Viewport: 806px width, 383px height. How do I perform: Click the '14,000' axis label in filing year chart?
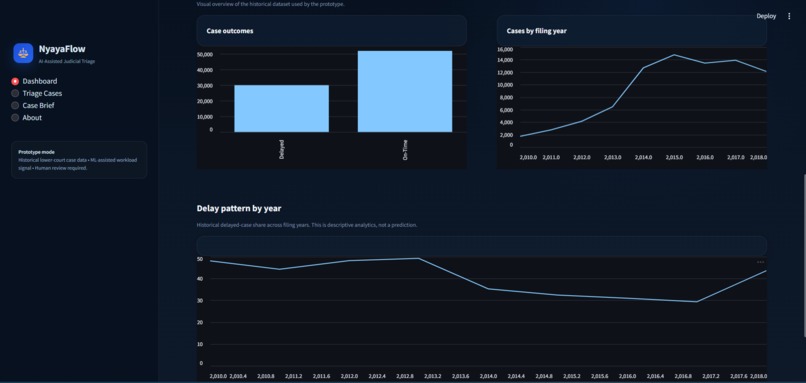505,60
